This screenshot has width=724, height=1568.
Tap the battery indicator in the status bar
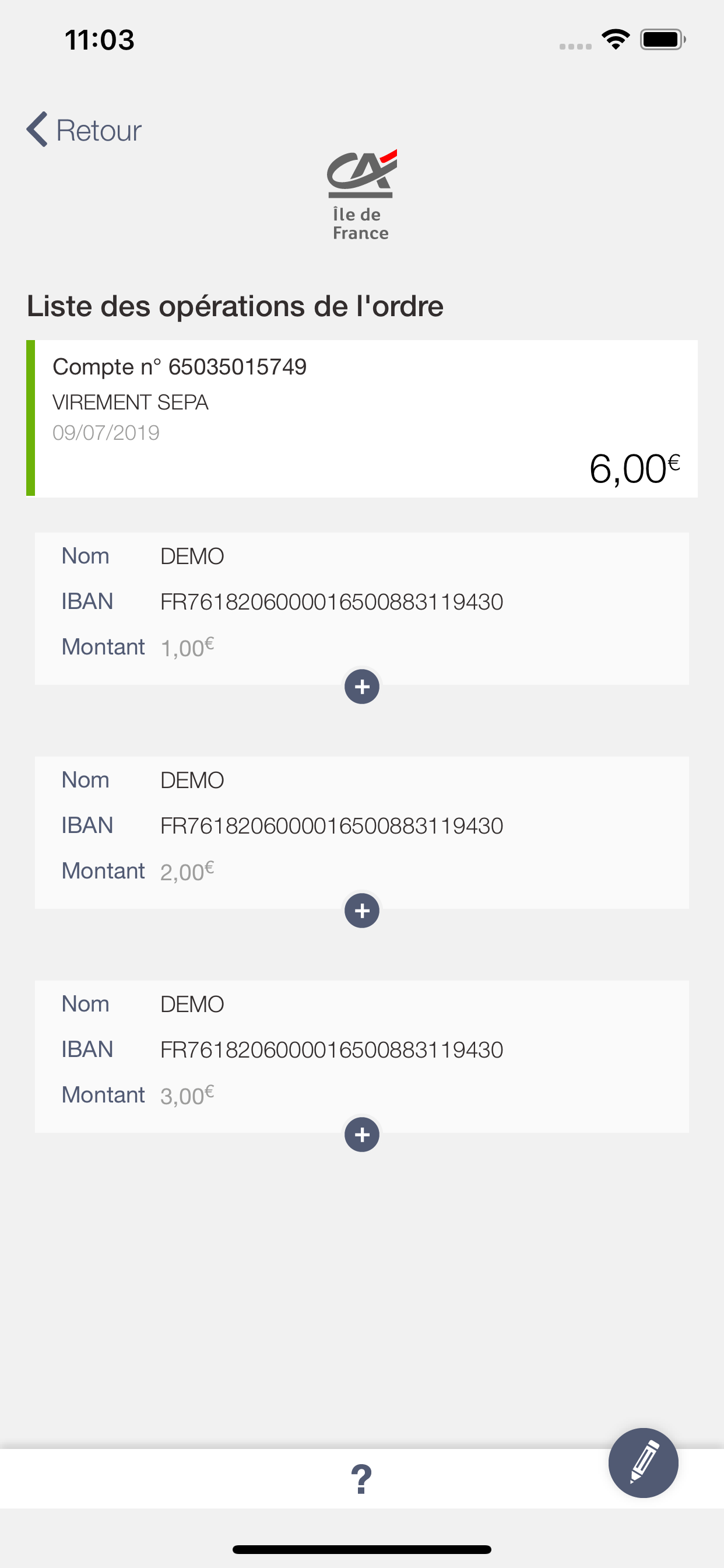click(663, 40)
